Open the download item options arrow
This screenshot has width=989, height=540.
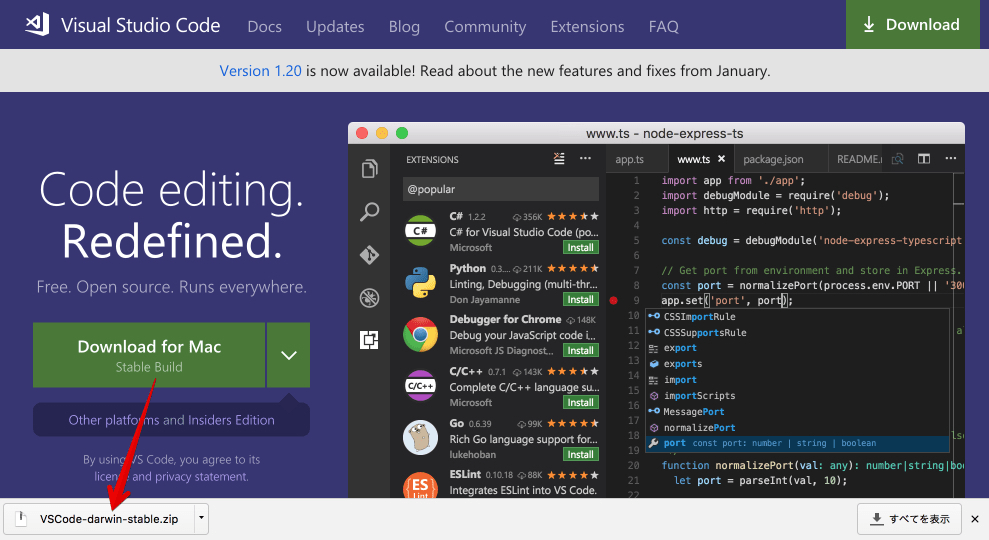pyautogui.click(x=201, y=519)
